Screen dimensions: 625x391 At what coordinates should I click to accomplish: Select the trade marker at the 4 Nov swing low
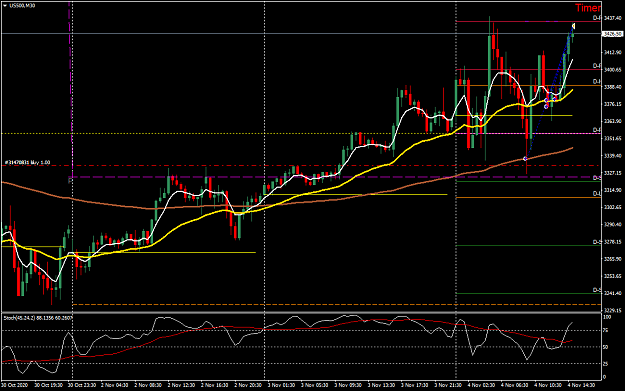(525, 159)
